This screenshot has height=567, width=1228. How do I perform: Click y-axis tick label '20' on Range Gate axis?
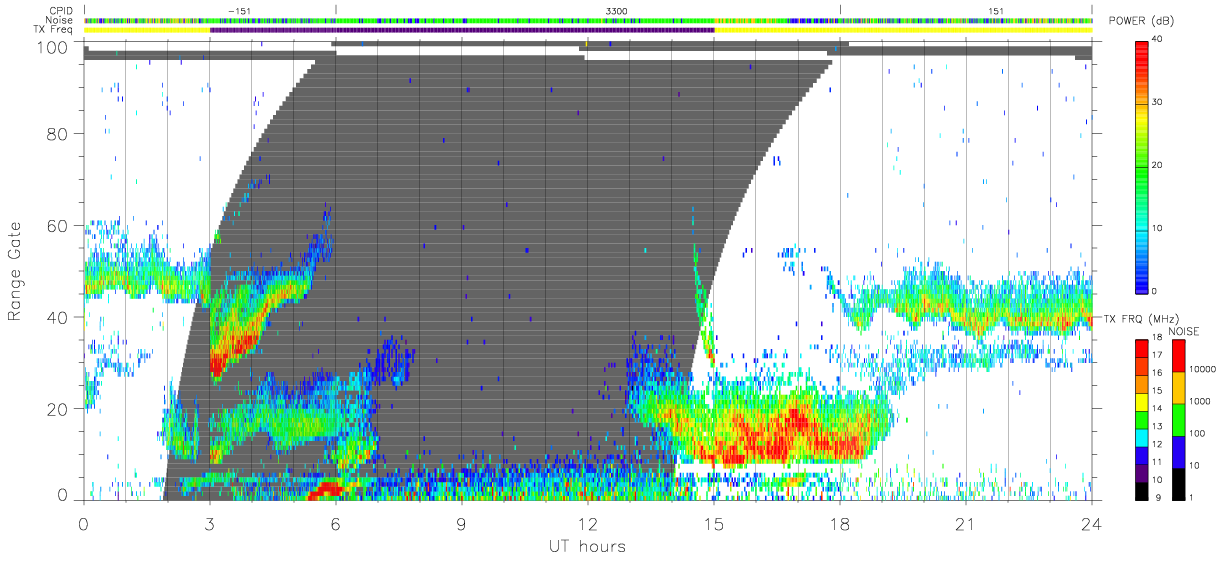59,409
